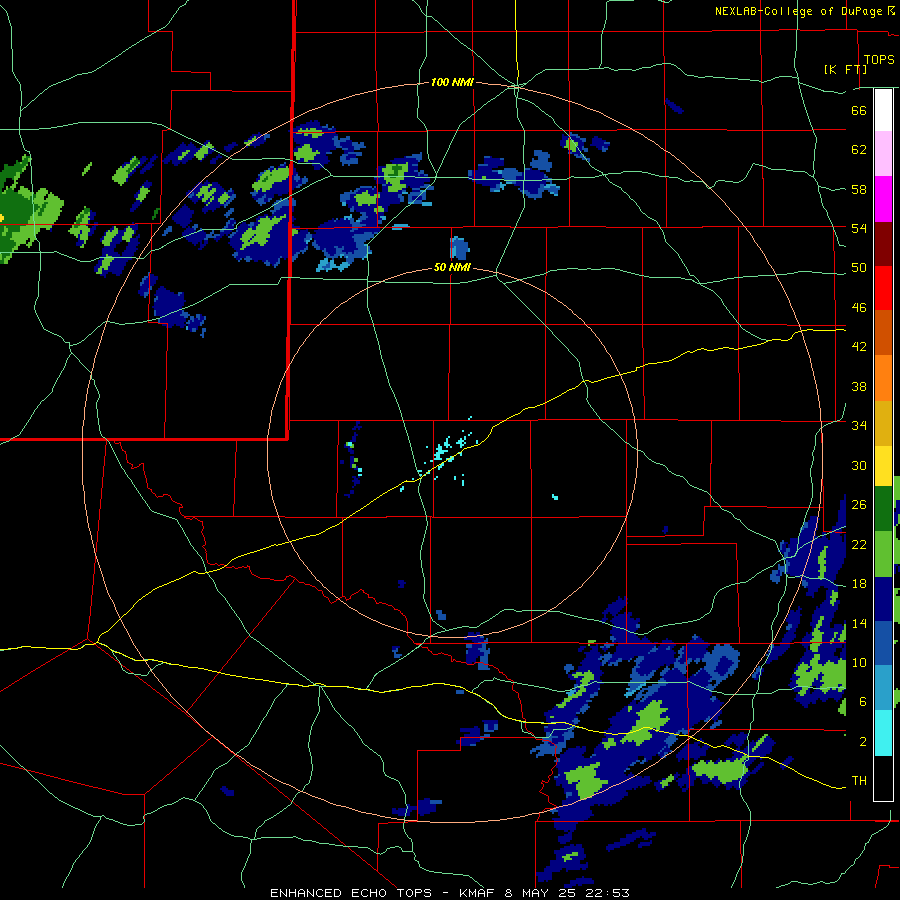Click the TOPS legend title

879,59
